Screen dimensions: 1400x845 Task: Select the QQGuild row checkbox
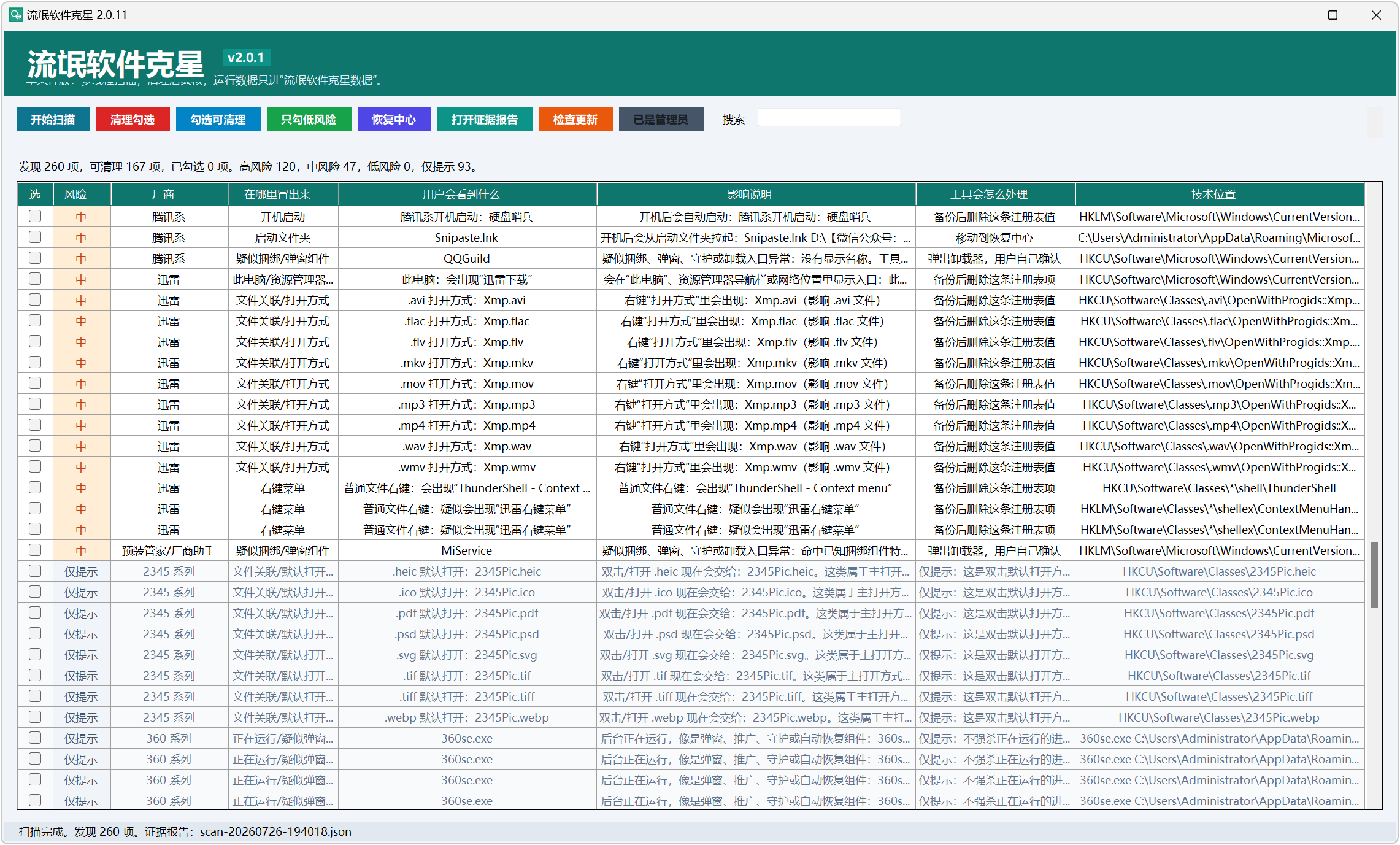[35, 258]
